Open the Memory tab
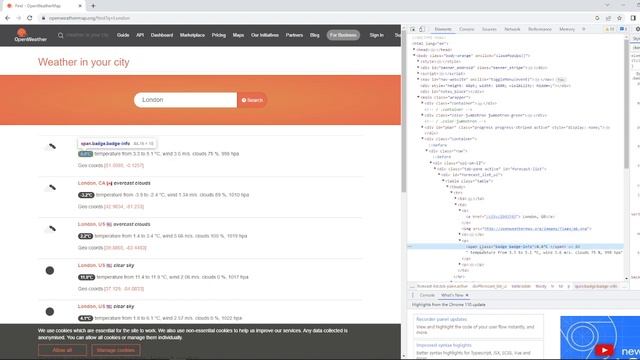 [x=567, y=29]
